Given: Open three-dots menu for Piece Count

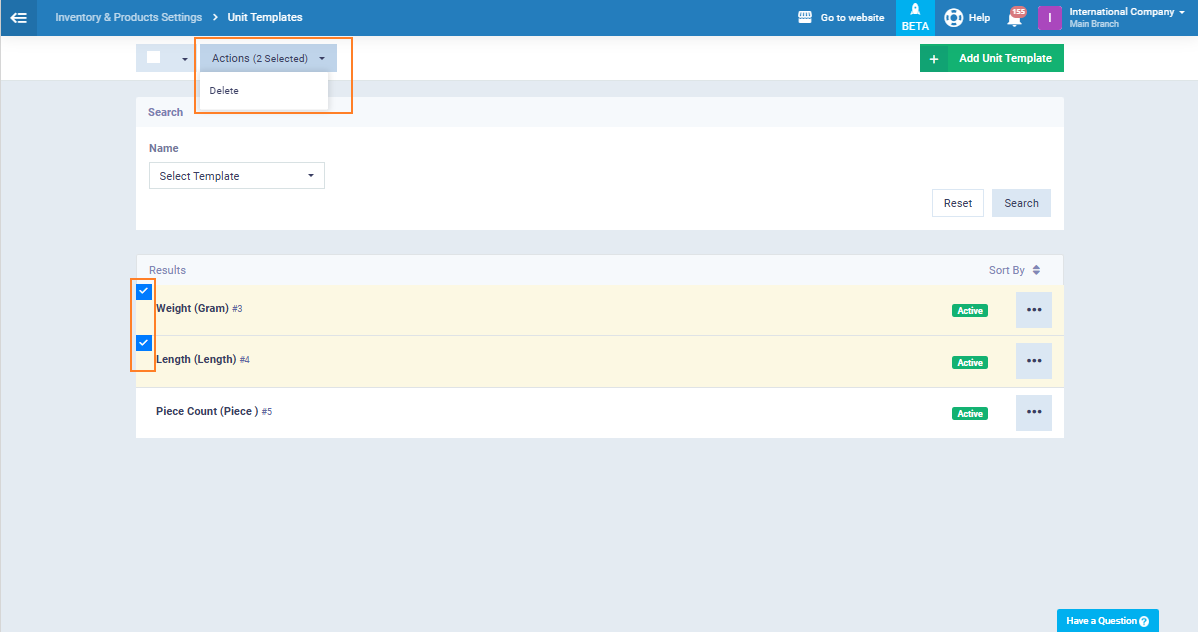Looking at the screenshot, I should click(1033, 412).
